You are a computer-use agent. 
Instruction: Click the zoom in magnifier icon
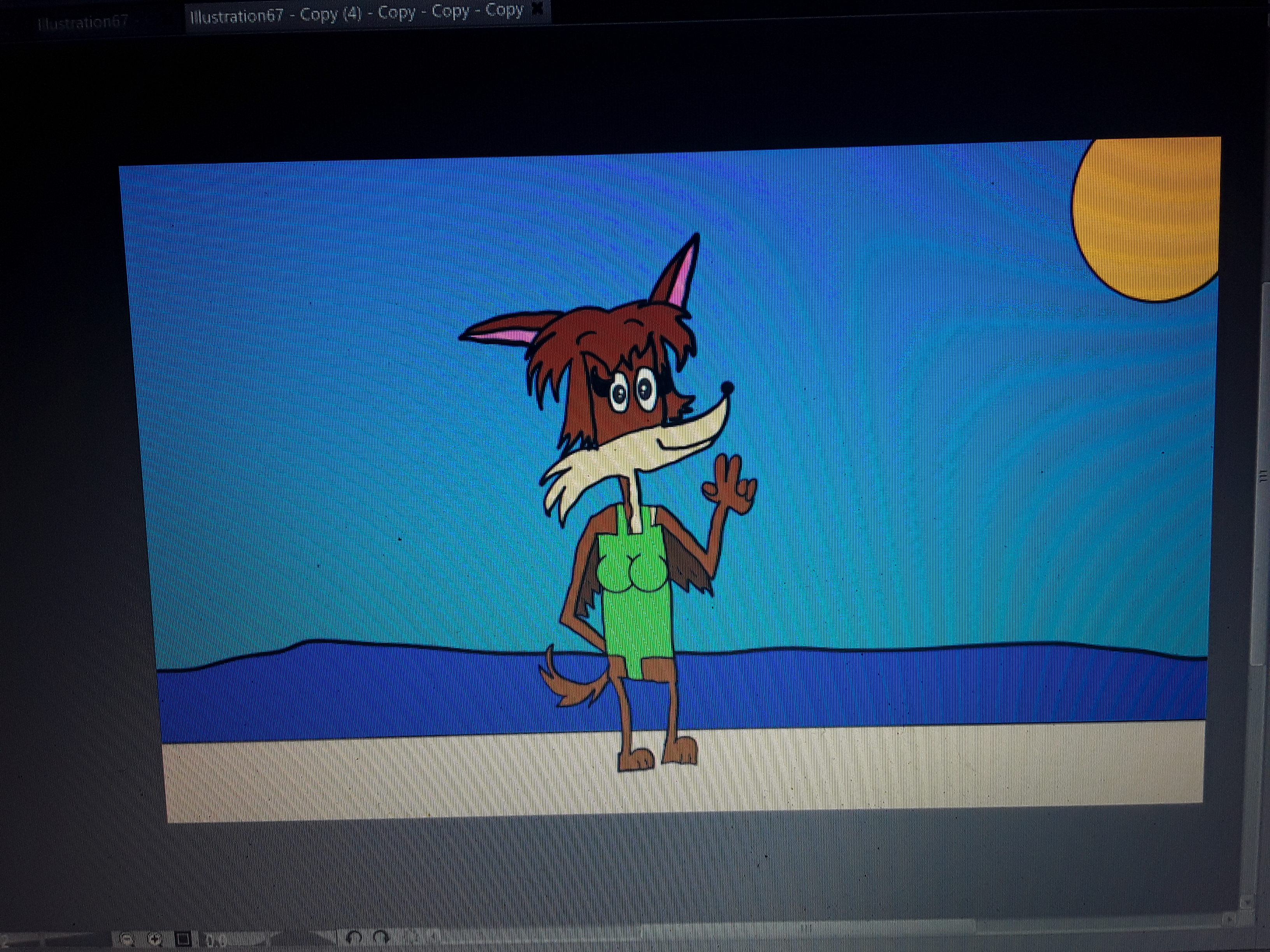coord(154,940)
